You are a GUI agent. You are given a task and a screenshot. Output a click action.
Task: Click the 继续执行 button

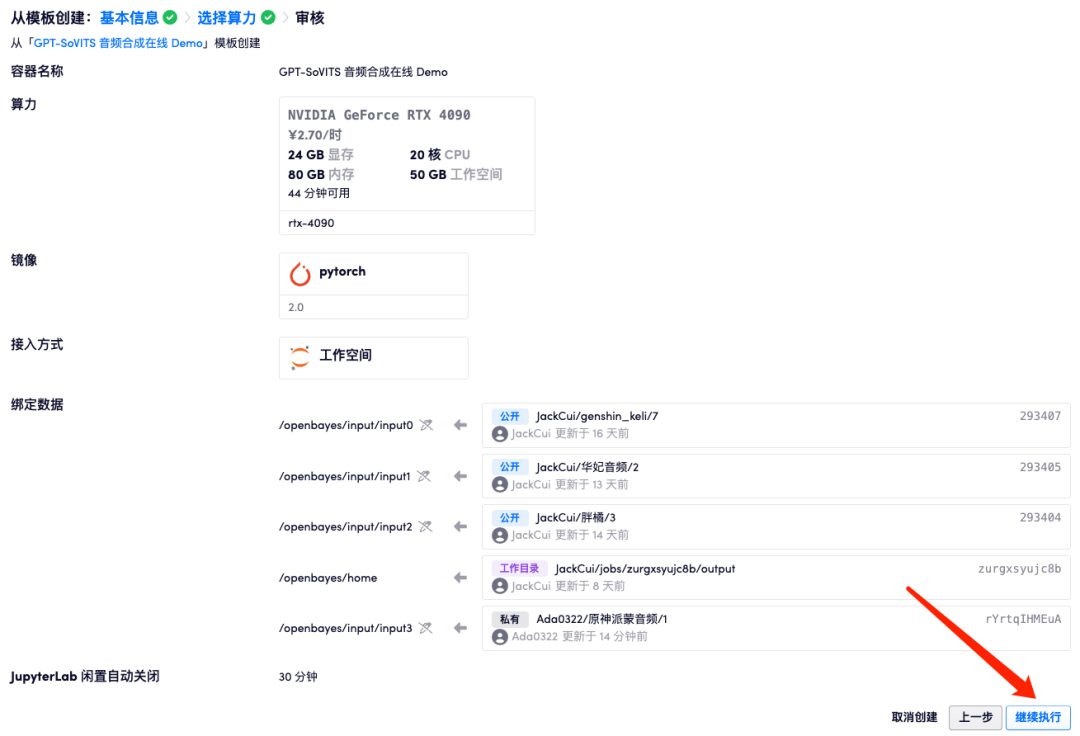(x=1038, y=717)
